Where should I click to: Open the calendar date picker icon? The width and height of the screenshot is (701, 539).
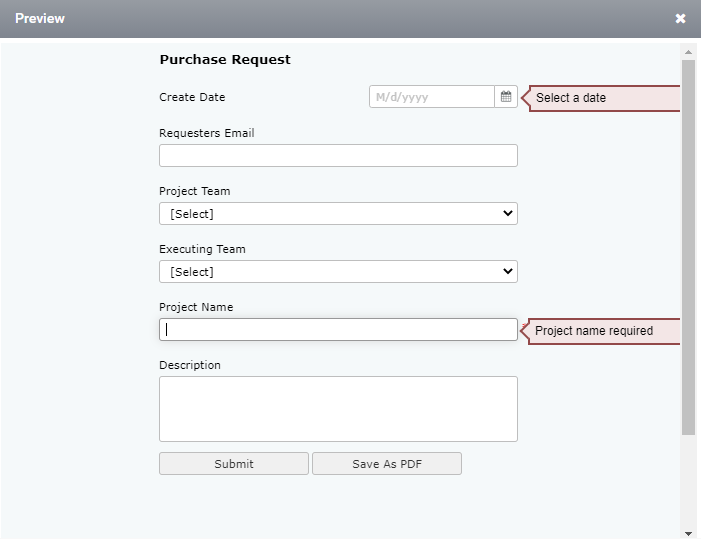(506, 97)
